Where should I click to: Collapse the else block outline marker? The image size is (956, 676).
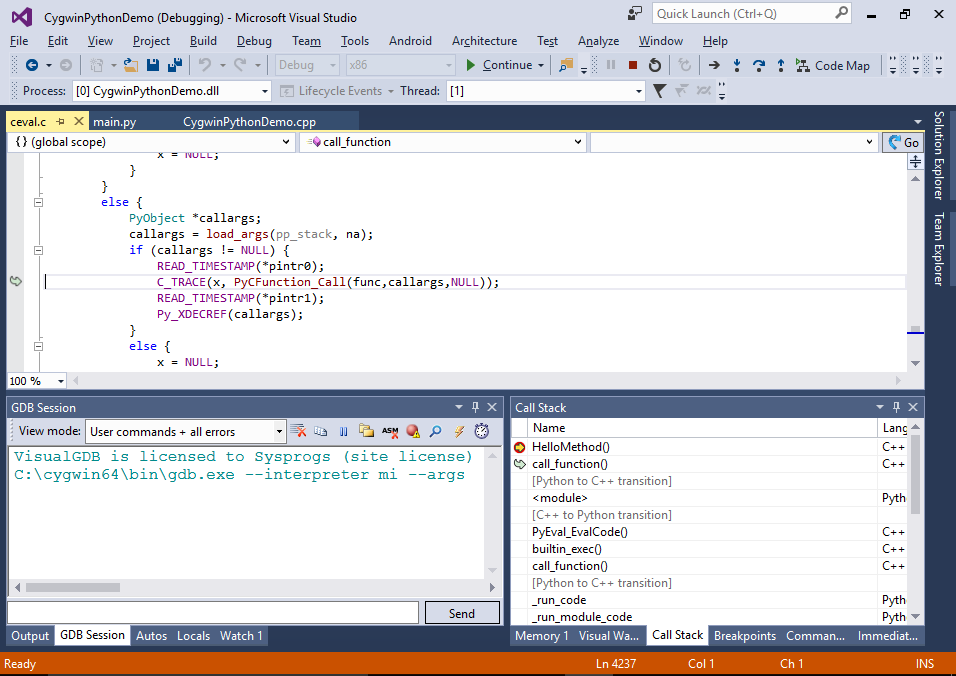[39, 202]
